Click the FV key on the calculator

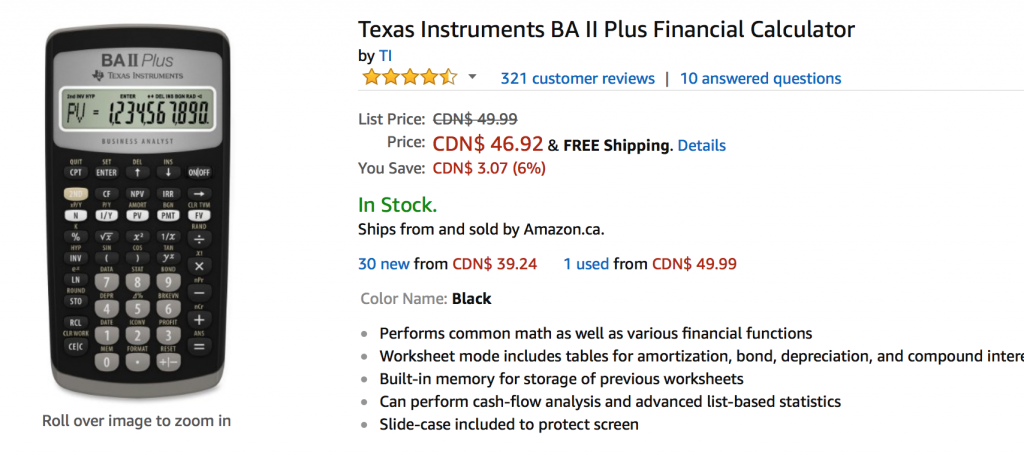[x=199, y=215]
